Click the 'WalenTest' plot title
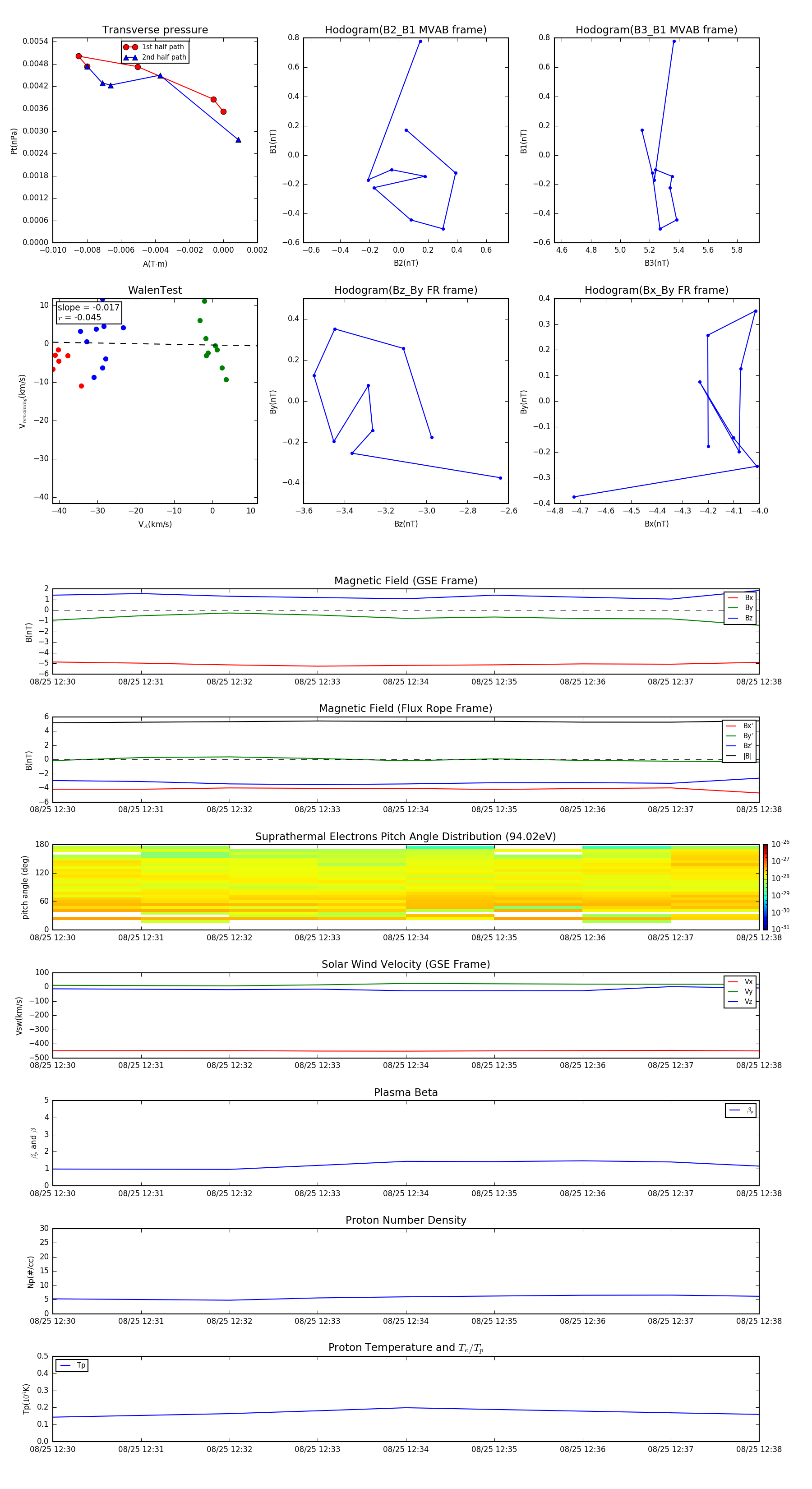This screenshot has height=1489, width=812. point(155,290)
